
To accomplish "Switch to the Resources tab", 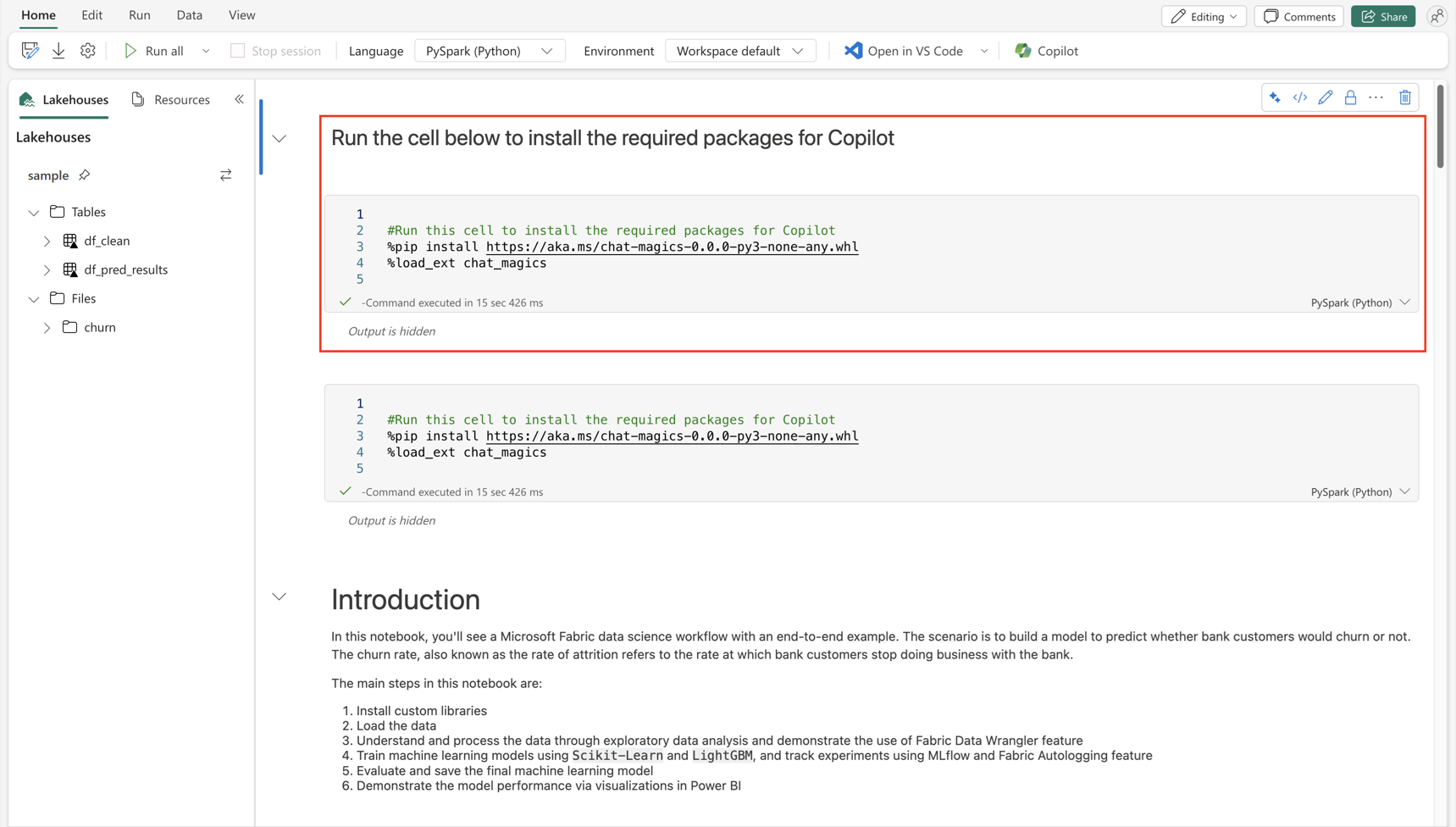I will tap(180, 99).
